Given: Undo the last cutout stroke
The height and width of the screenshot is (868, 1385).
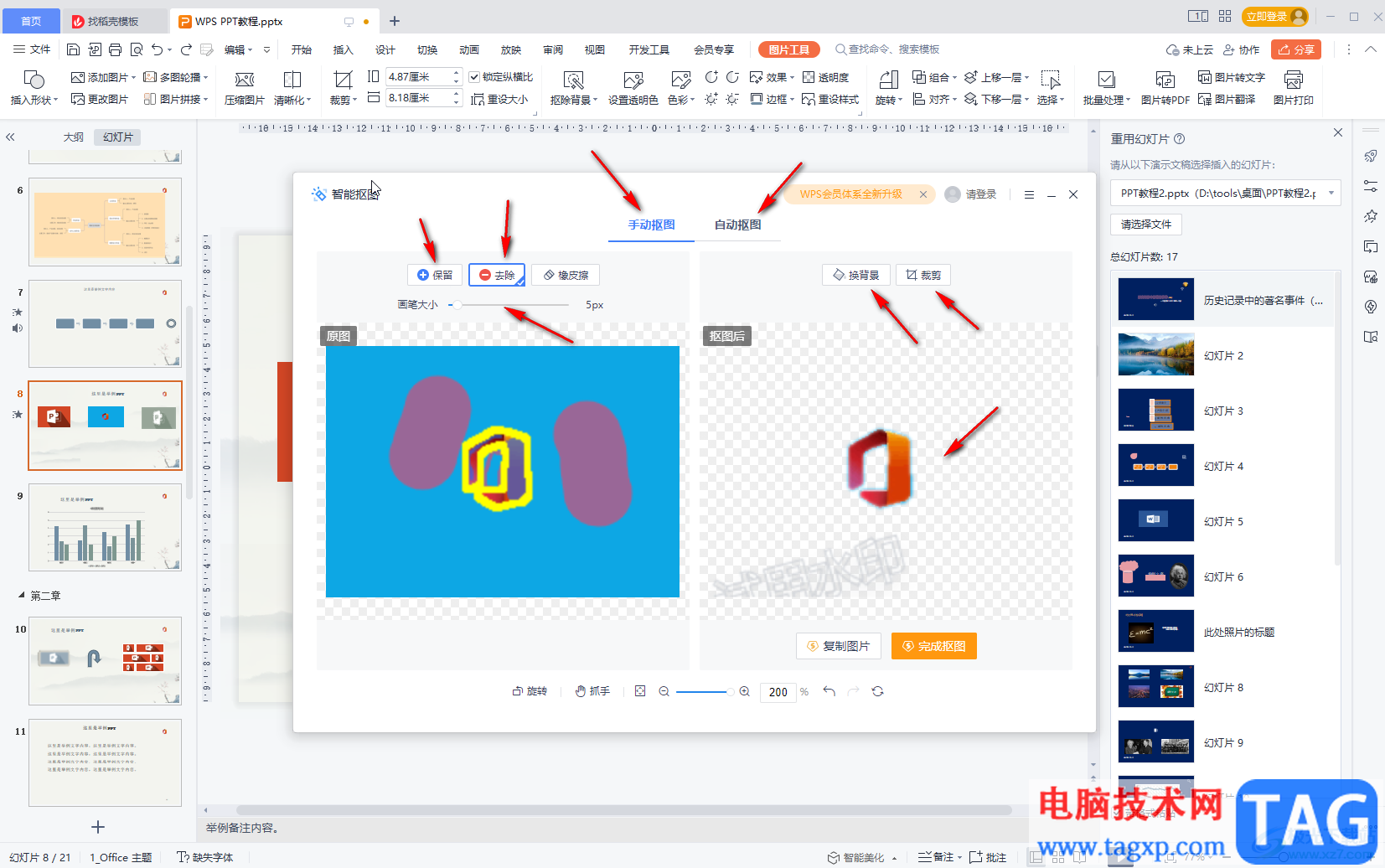Looking at the screenshot, I should click(x=829, y=691).
